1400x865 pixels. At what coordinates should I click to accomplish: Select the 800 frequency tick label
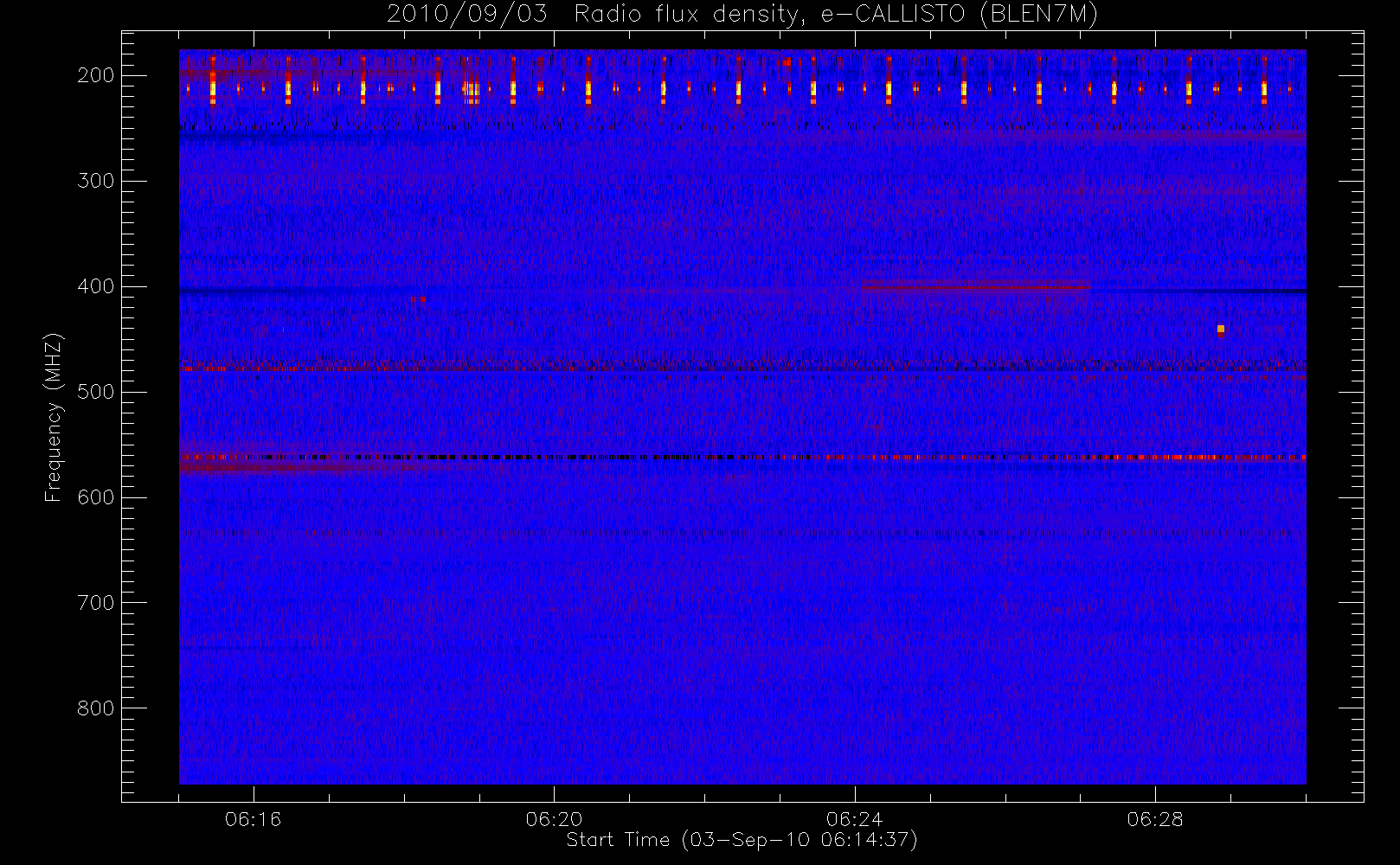click(x=96, y=708)
